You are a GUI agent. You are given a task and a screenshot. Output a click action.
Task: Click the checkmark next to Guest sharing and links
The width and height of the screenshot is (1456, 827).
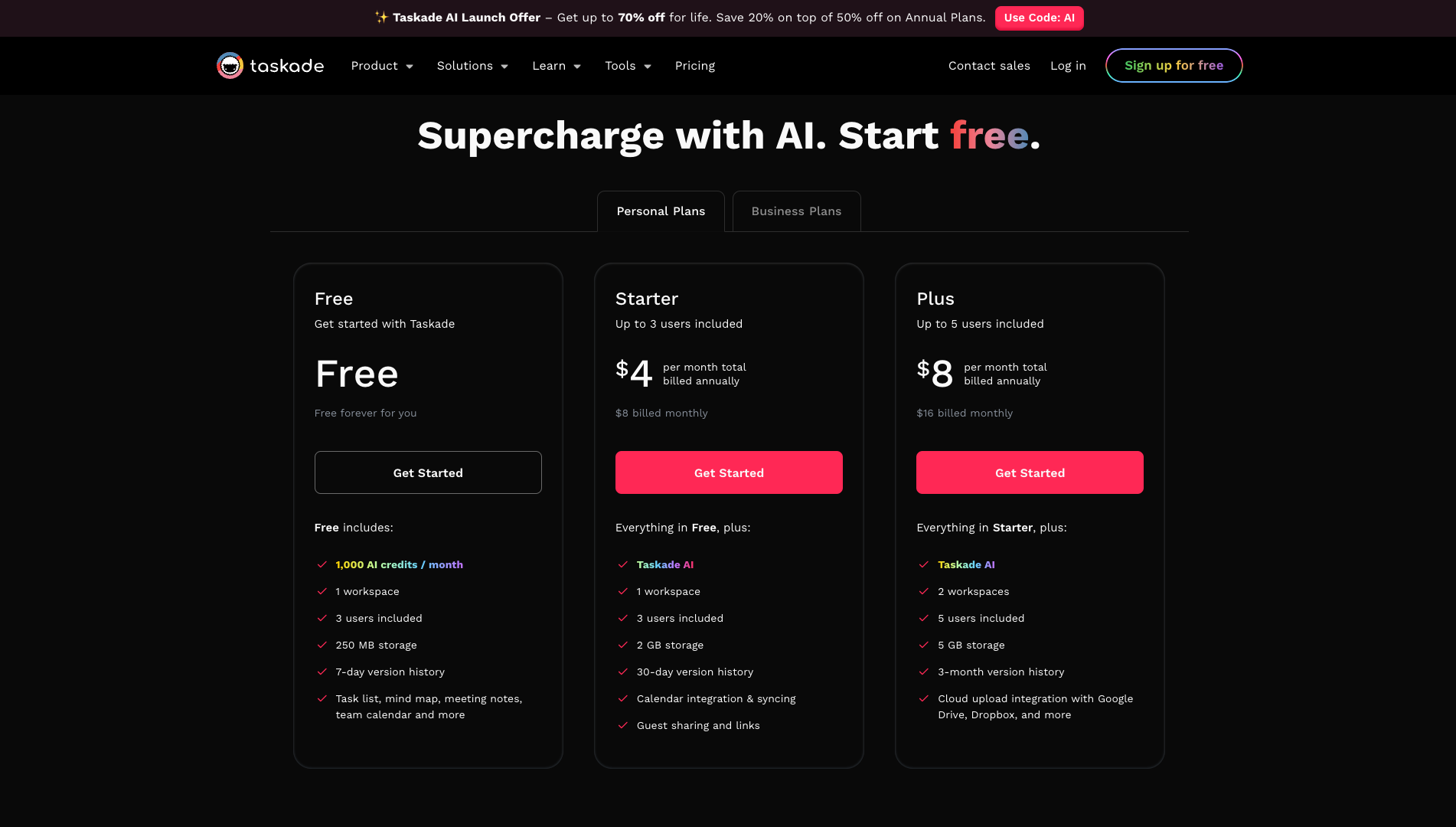tap(623, 726)
